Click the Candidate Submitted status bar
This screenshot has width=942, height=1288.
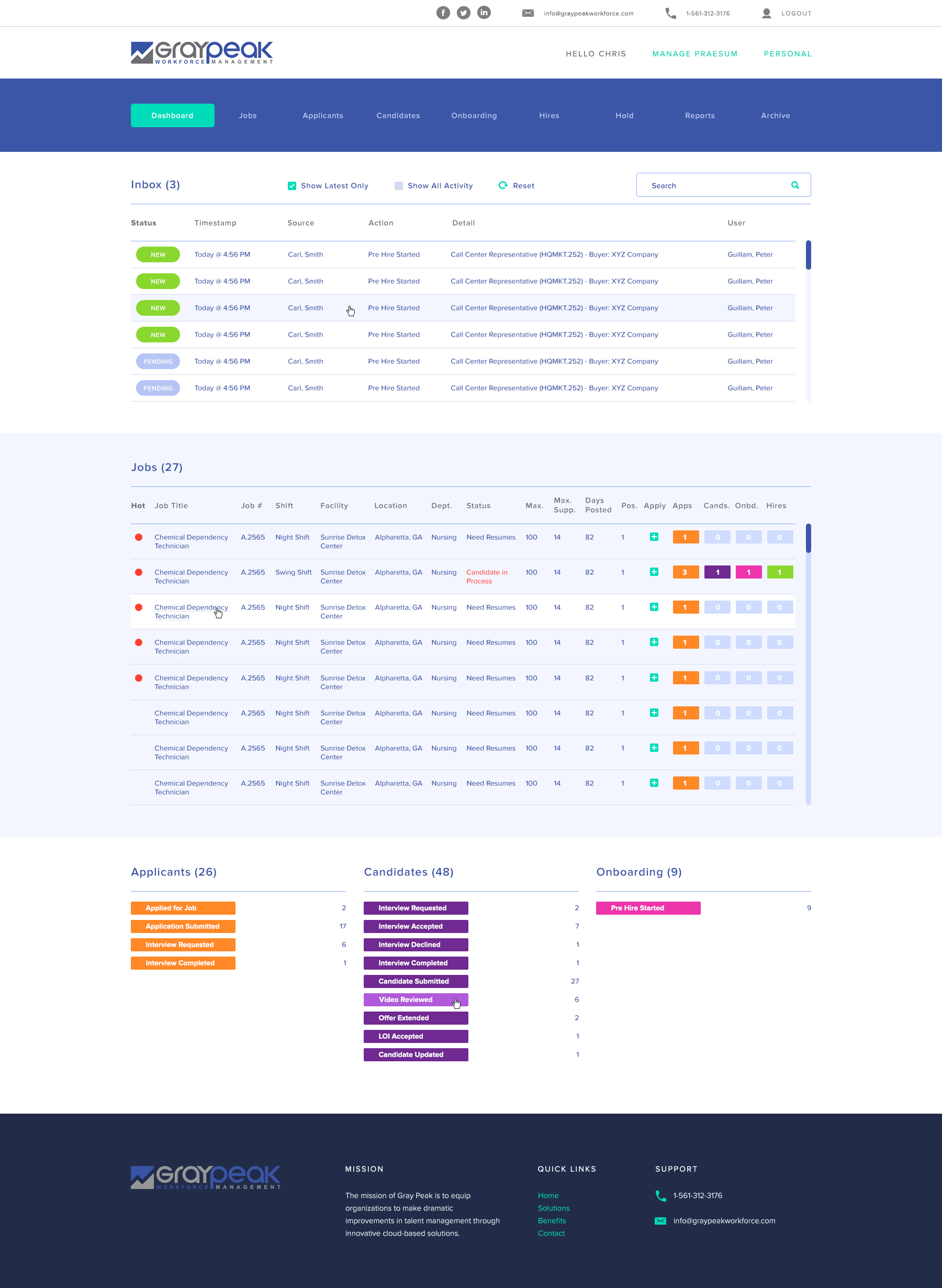click(x=416, y=981)
